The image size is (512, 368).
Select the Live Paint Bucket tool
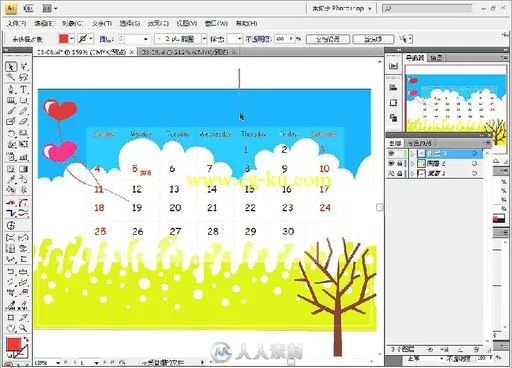(x=11, y=190)
